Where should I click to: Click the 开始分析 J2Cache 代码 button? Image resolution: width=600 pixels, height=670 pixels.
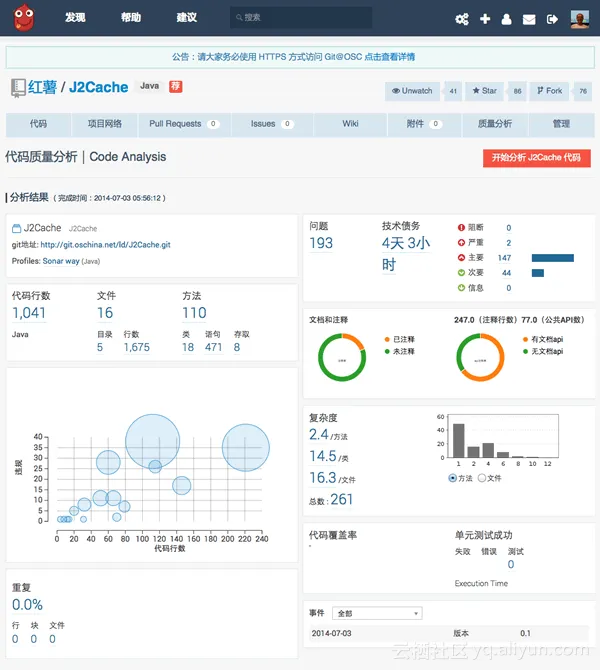(537, 158)
